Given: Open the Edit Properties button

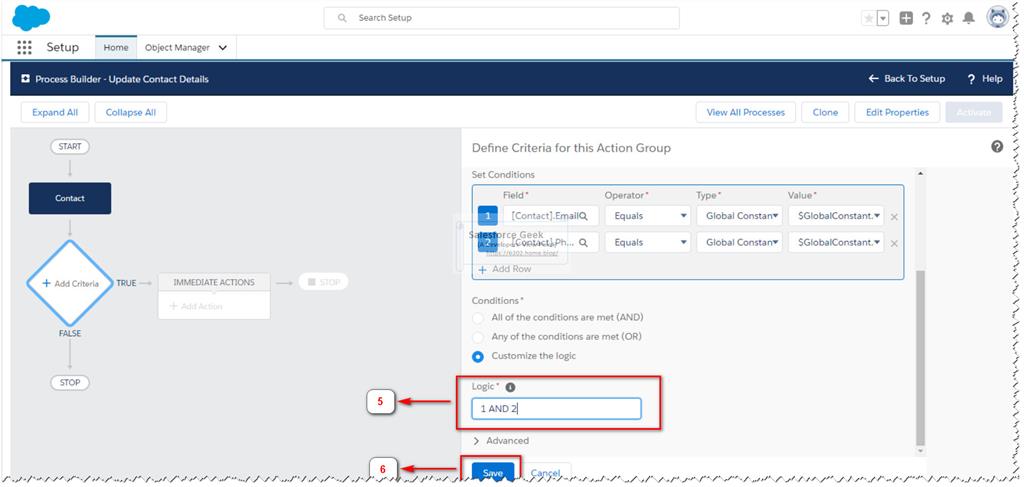Looking at the screenshot, I should (897, 112).
